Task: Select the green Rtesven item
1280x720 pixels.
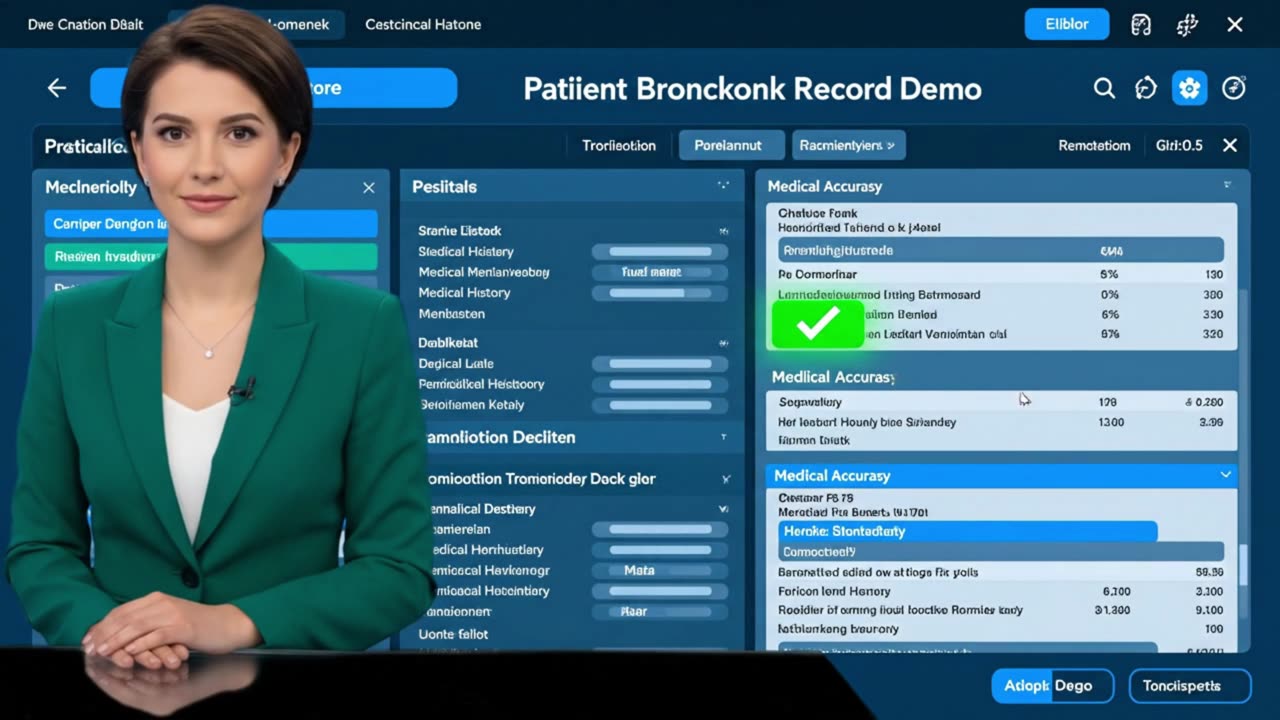Action: (211, 257)
